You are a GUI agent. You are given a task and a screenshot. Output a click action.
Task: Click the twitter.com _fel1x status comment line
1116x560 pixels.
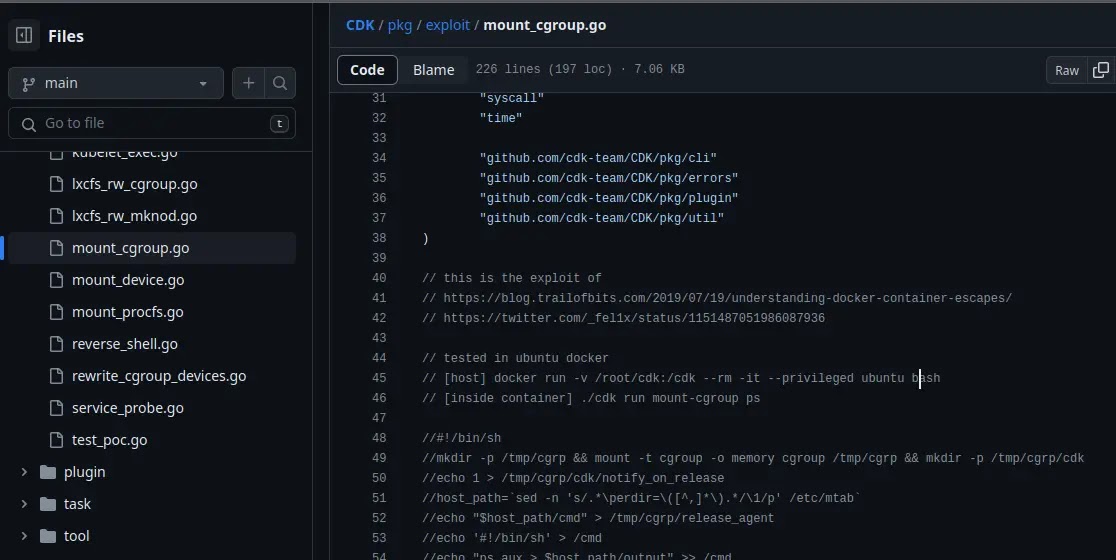point(623,318)
